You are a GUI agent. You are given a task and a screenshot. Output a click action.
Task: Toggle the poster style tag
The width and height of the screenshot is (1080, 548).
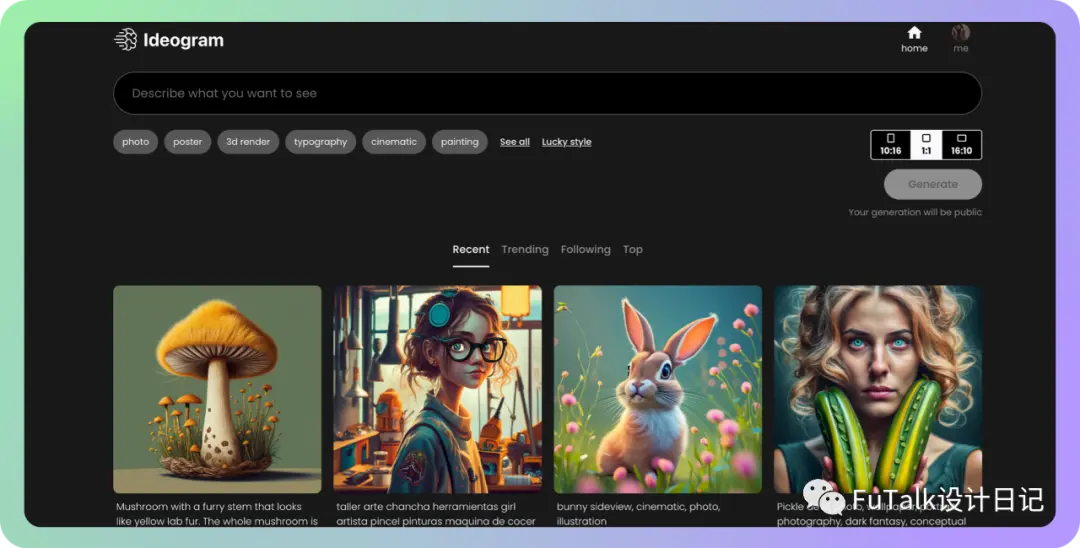coord(187,142)
